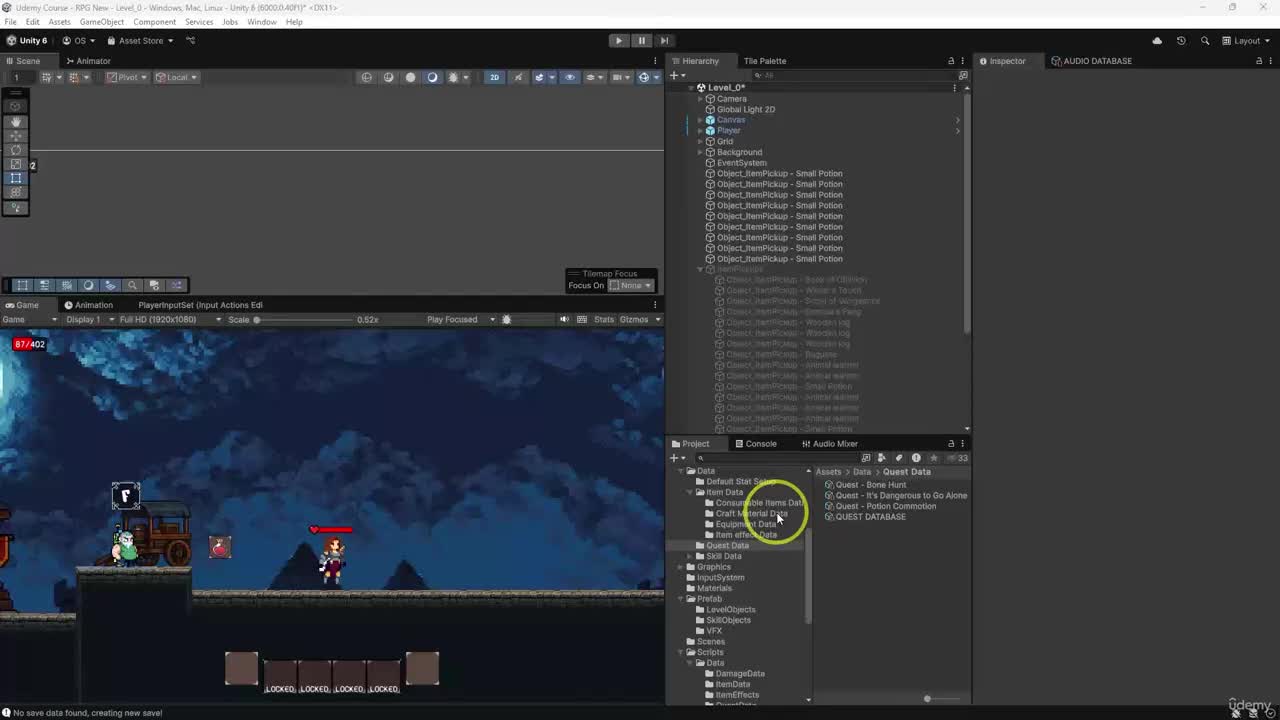Image resolution: width=1280 pixels, height=720 pixels.
Task: Toggle Local/Global handle rotation
Action: coord(176,77)
